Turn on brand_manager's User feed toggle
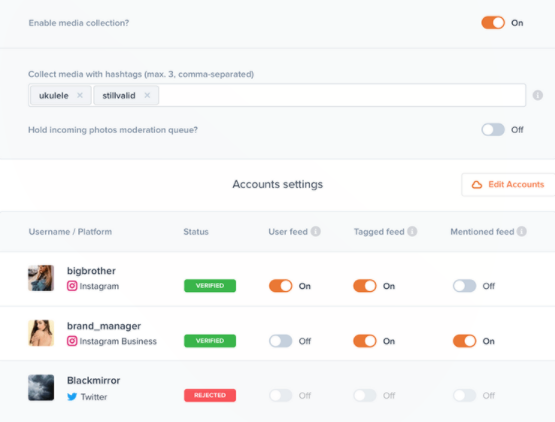Screen dimensions: 555x422 tap(281, 341)
